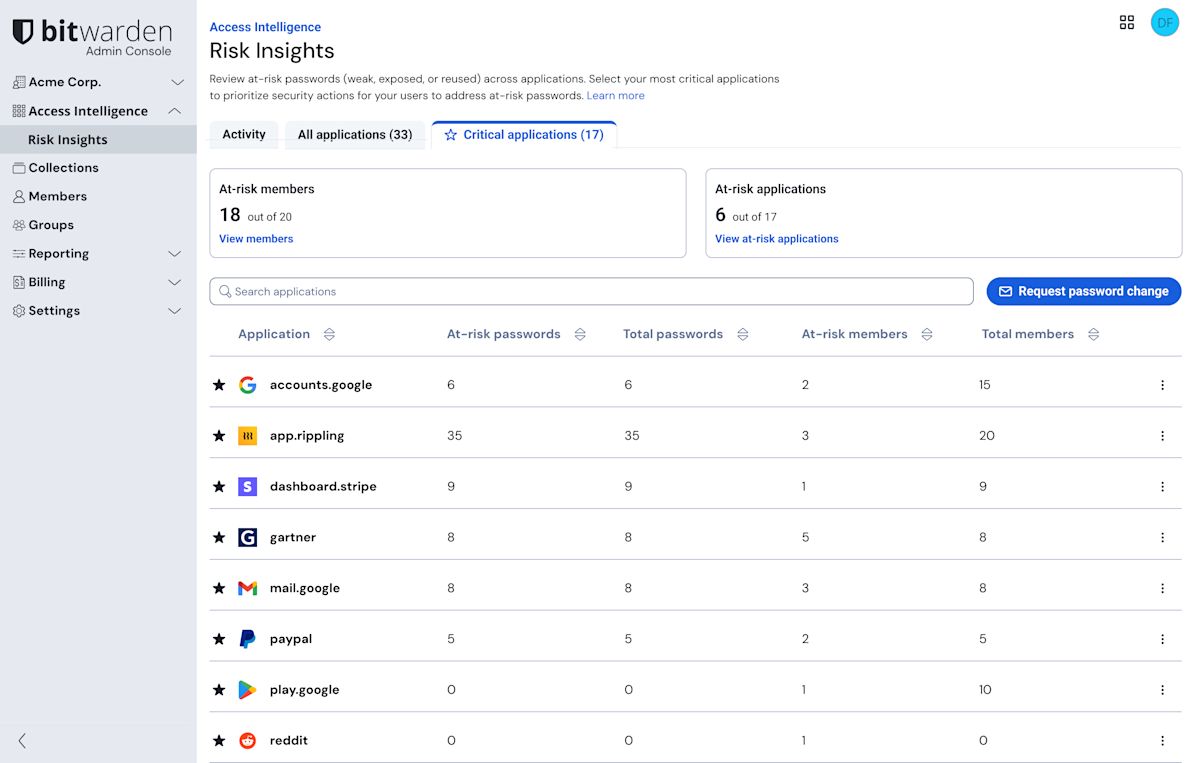The height and width of the screenshot is (763, 1200).
Task: Collapse sidebar using bottom chevron arrow
Action: tap(22, 741)
